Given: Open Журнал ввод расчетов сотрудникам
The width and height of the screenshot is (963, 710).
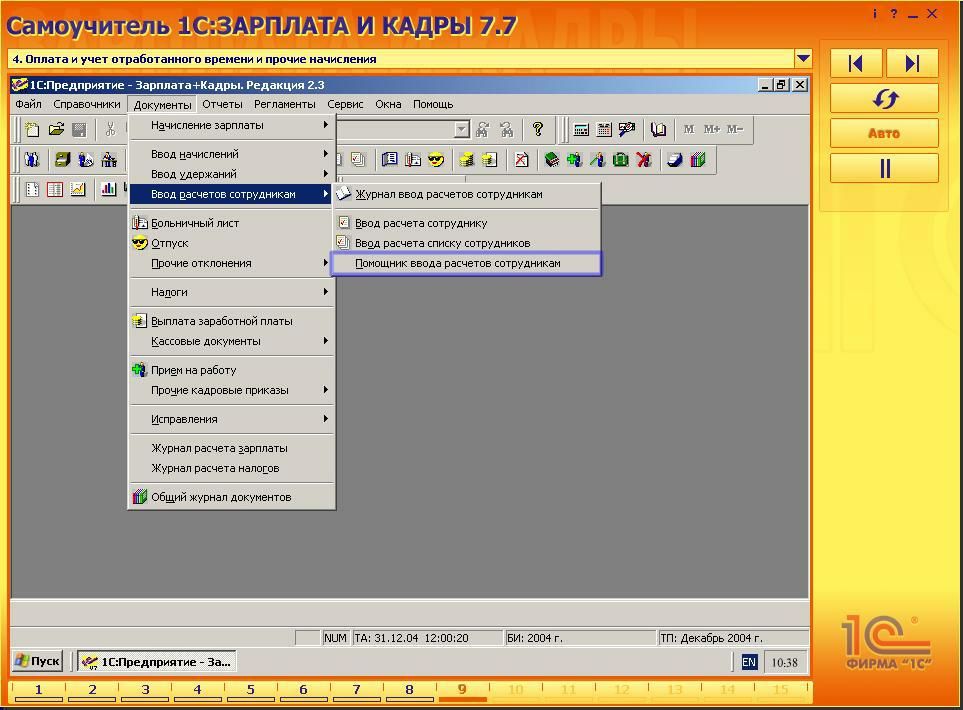Looking at the screenshot, I should 466,194.
